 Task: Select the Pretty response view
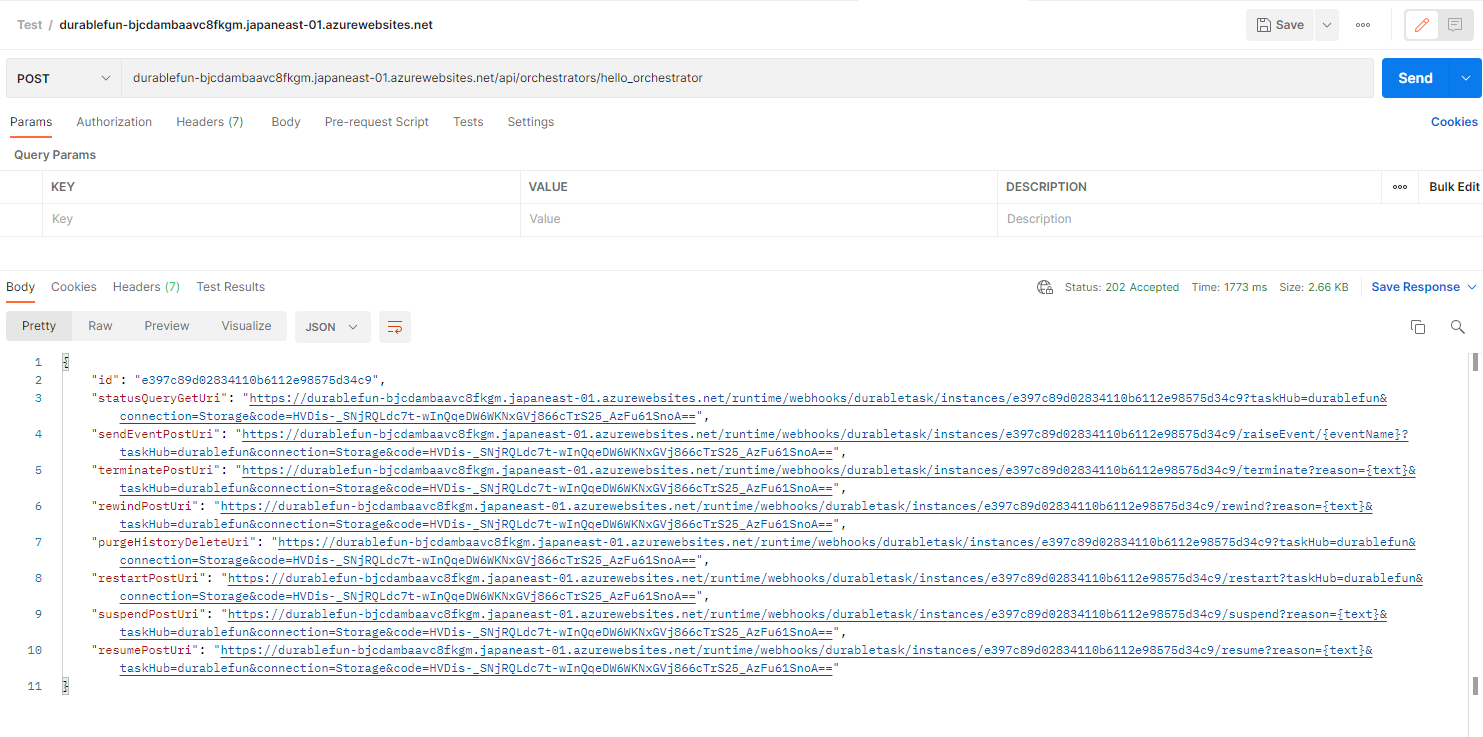coord(39,326)
